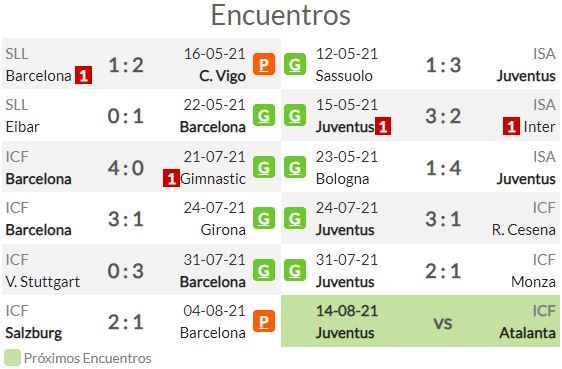Click green G badge for Juventus–Monza match
Viewport: 562px width, 369px height.
(295, 270)
